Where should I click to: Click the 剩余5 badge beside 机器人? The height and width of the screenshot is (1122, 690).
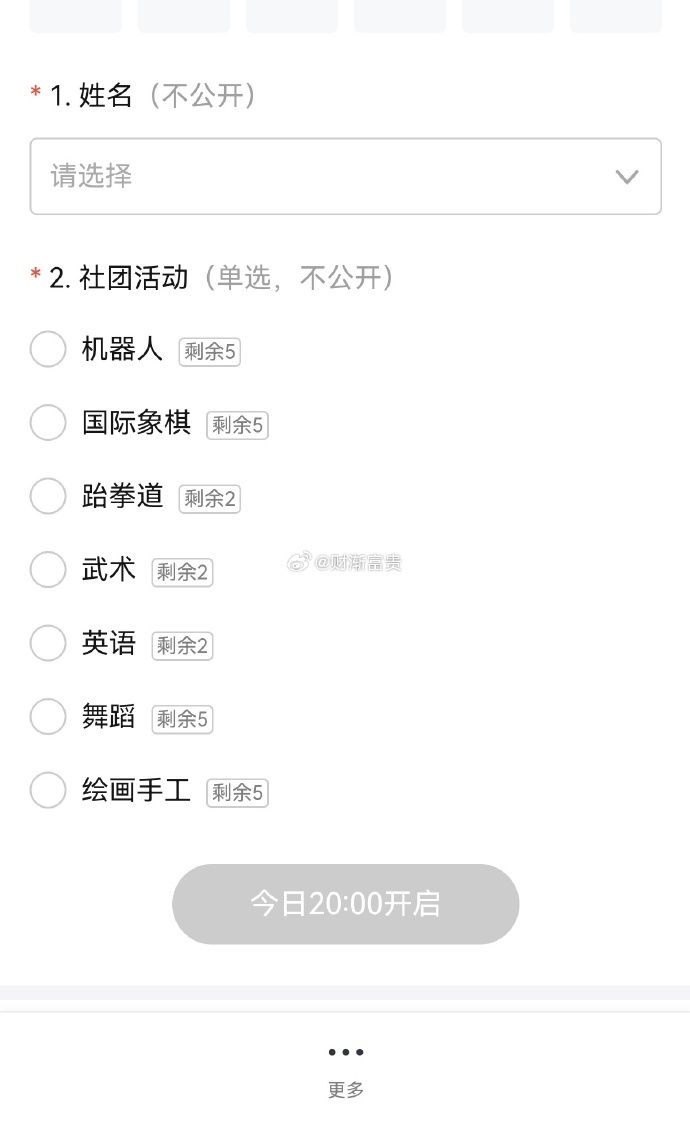pyautogui.click(x=210, y=351)
